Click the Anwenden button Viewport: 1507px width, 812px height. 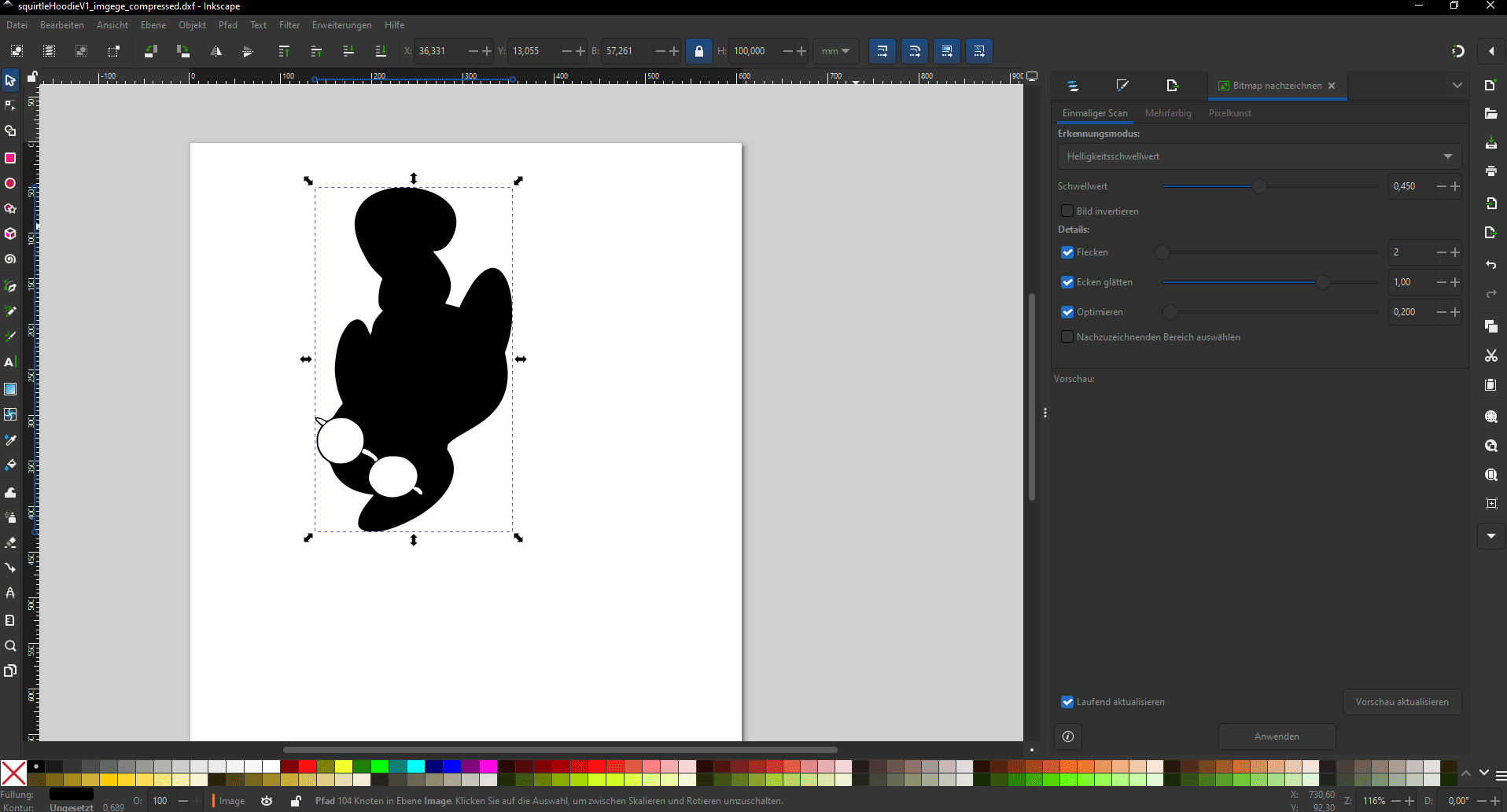tap(1277, 737)
